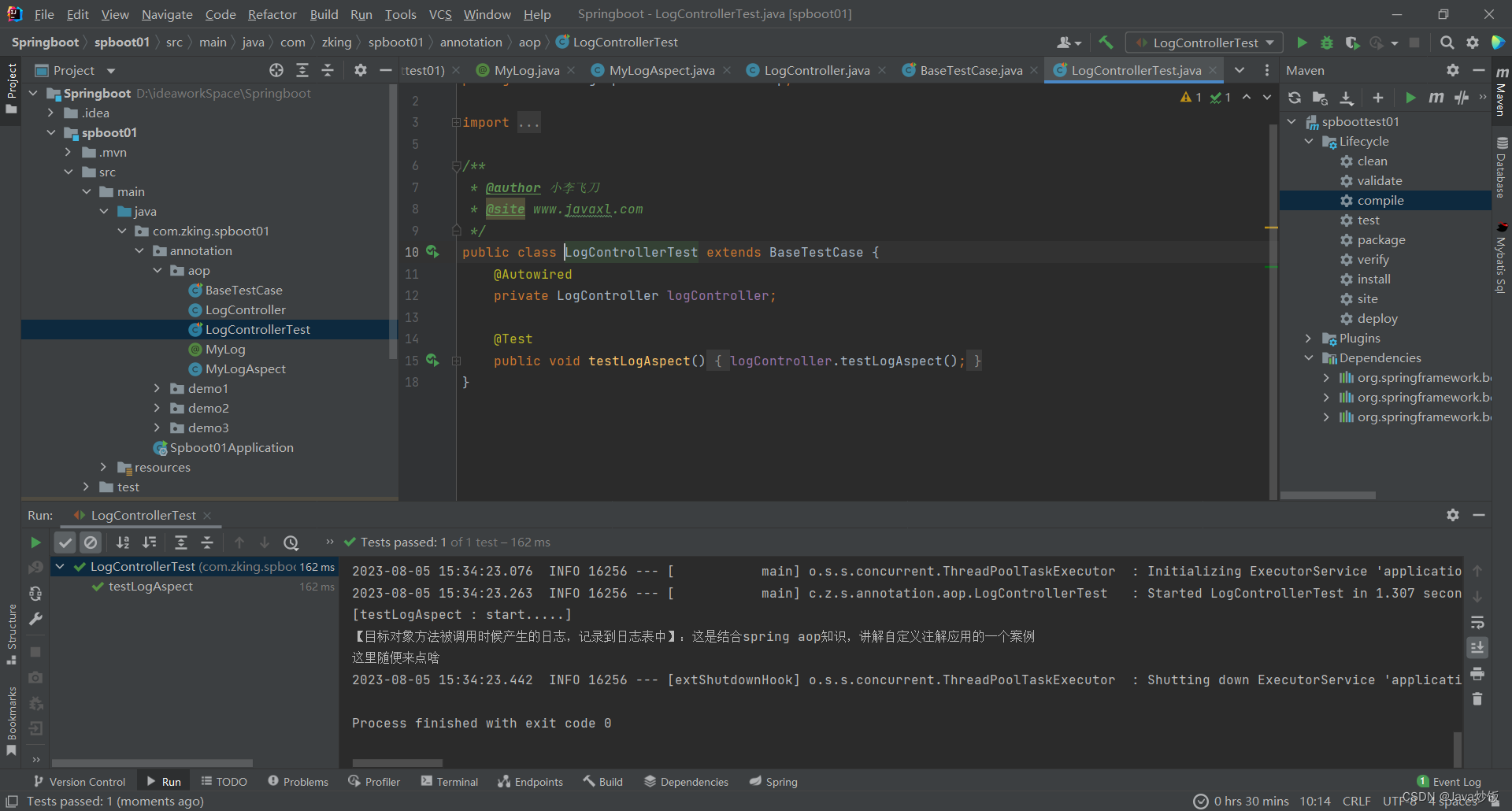Open Run panel settings gear
Viewport: 1512px width, 811px height.
(1453, 515)
